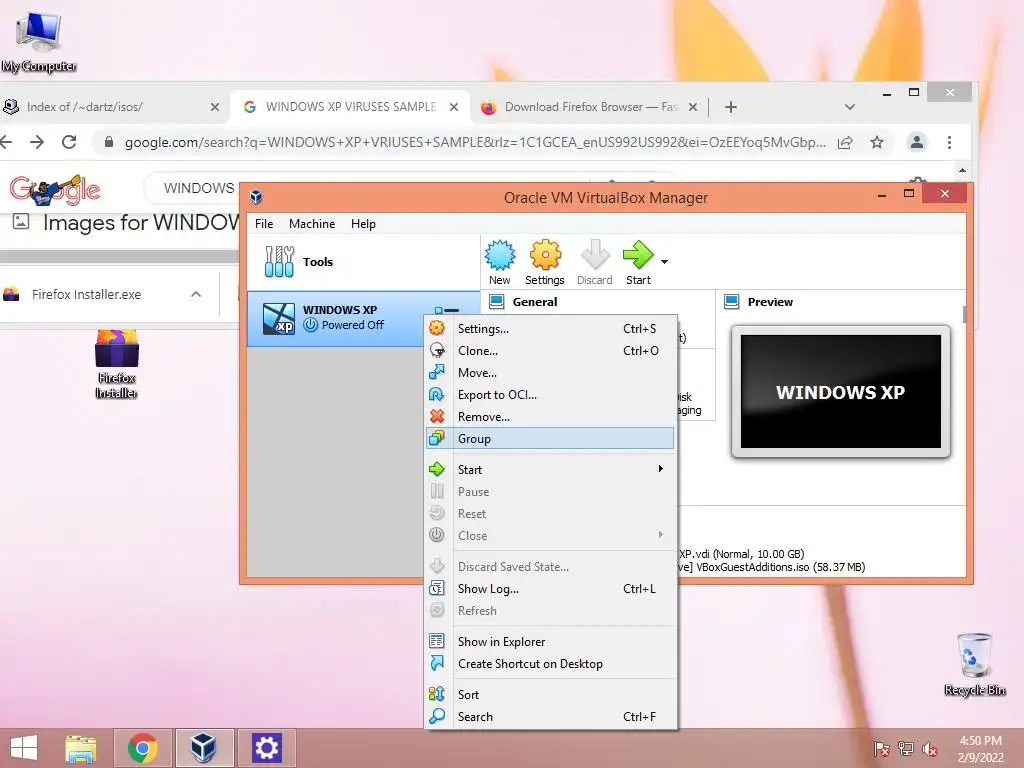Click the Google search box
This screenshot has height=768, width=1024.
coord(193,188)
